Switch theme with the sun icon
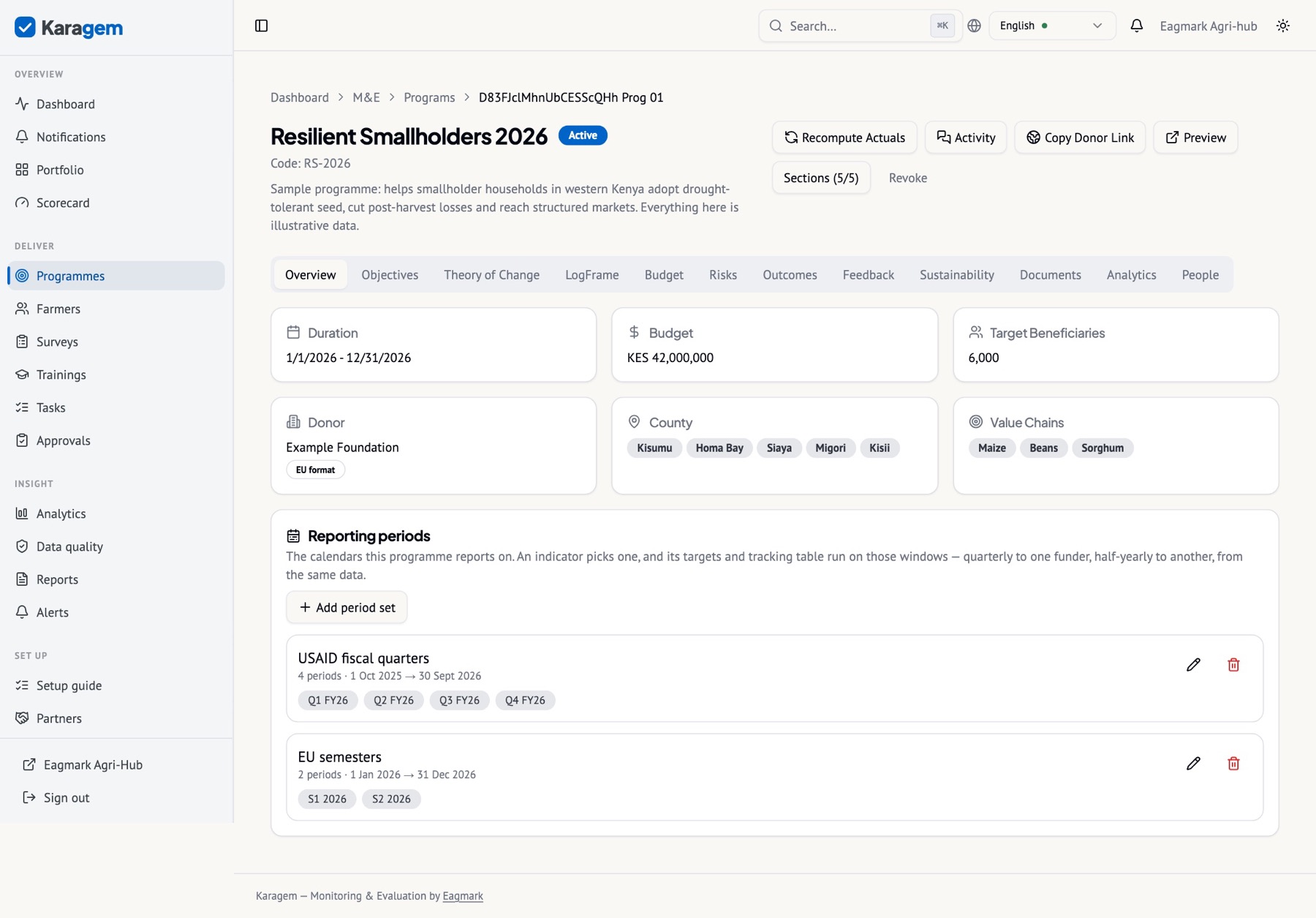This screenshot has width=1316, height=918. pos(1283,26)
